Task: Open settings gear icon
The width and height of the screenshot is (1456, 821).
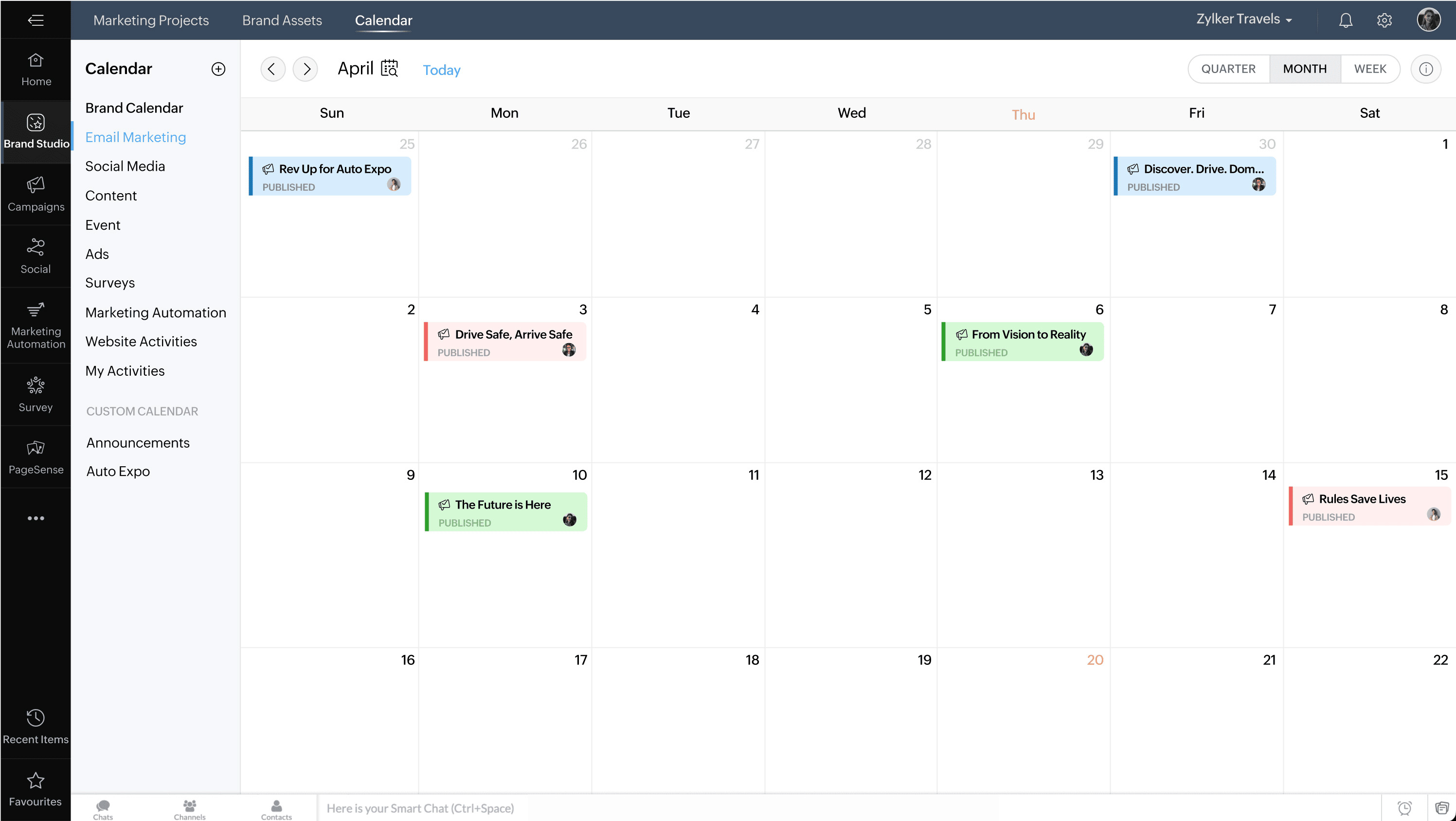Action: click(1384, 20)
